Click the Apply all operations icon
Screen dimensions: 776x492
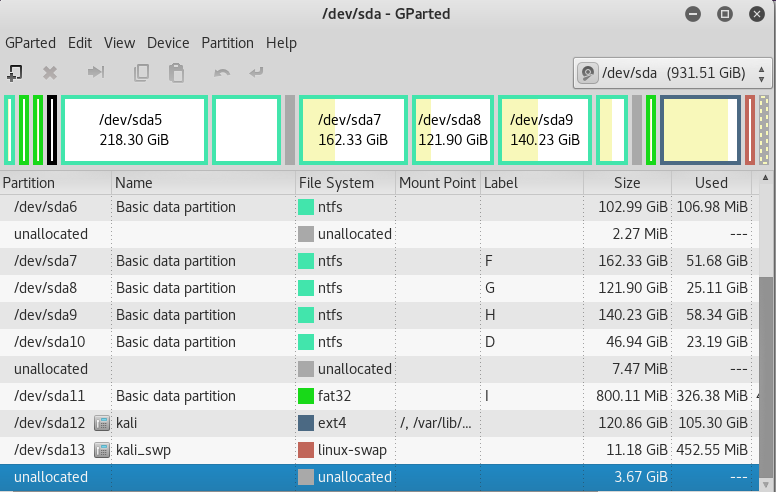(257, 73)
